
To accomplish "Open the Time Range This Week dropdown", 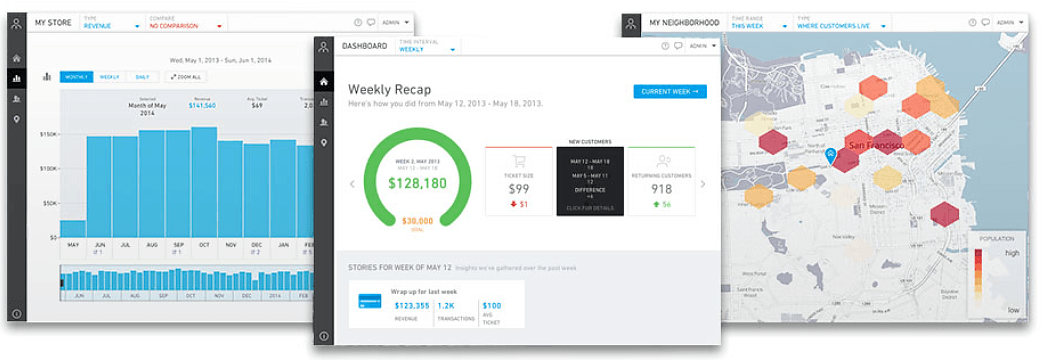I will [759, 23].
